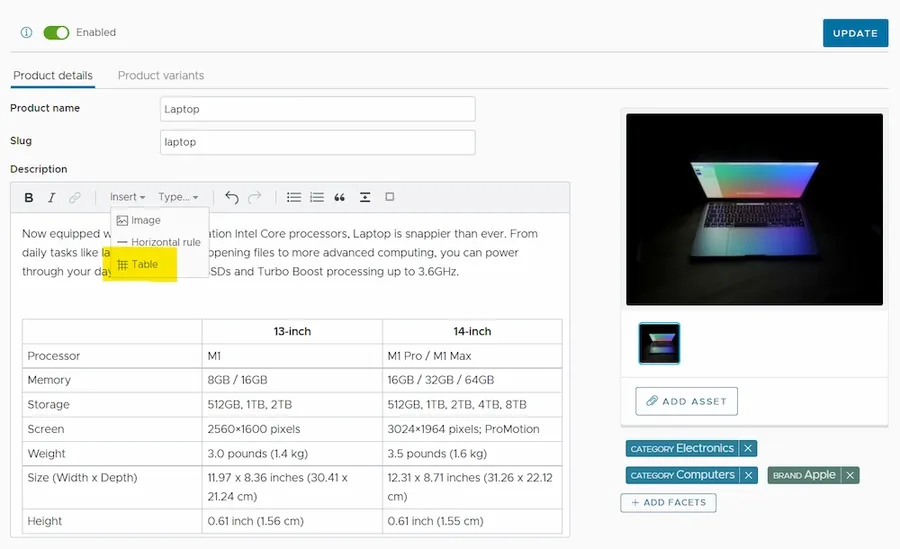Toggle bold formatting in the description editor
Screen dimensions: 900x549
[29, 198]
